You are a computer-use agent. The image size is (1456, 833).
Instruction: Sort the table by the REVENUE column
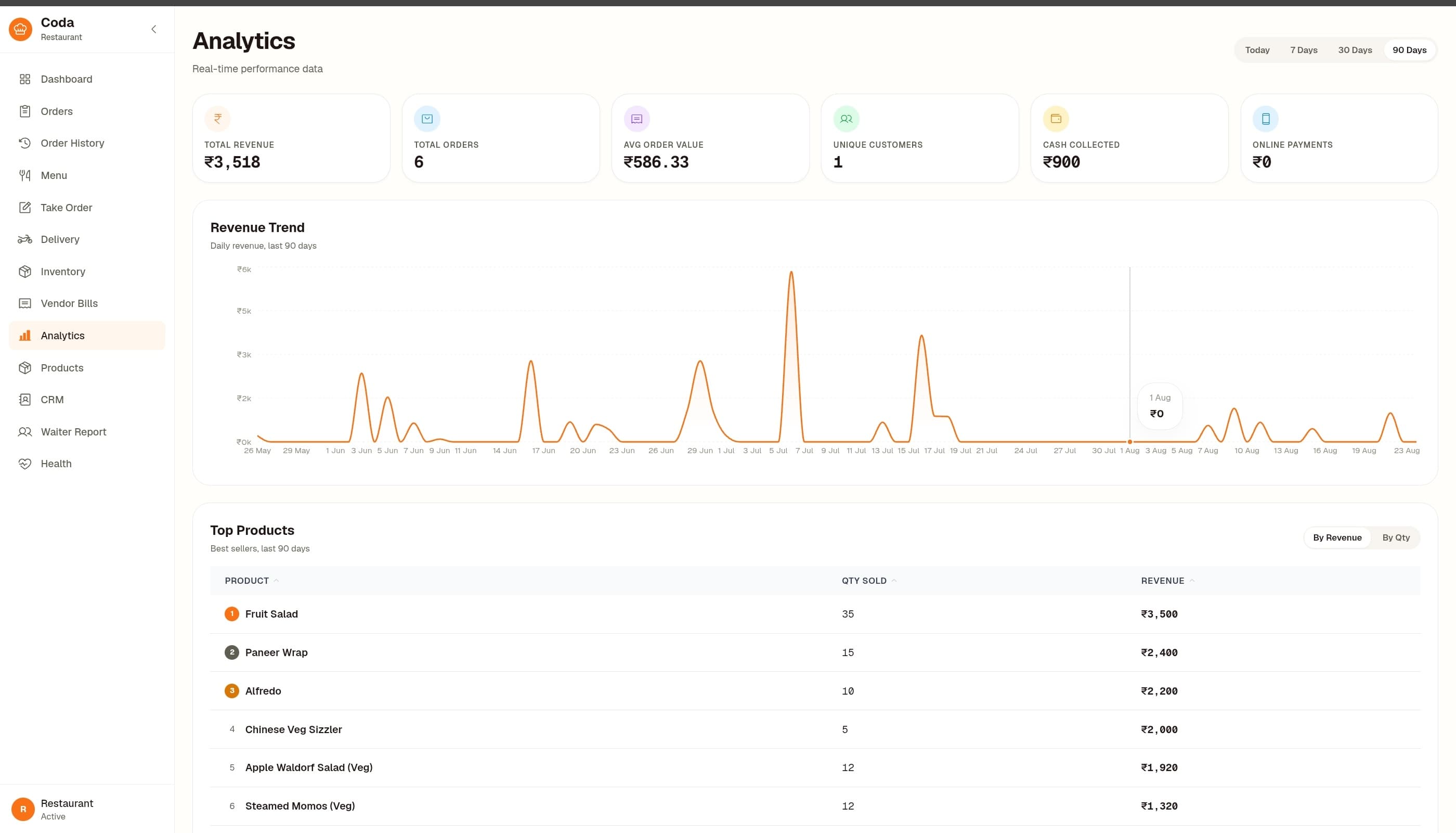[1168, 581]
